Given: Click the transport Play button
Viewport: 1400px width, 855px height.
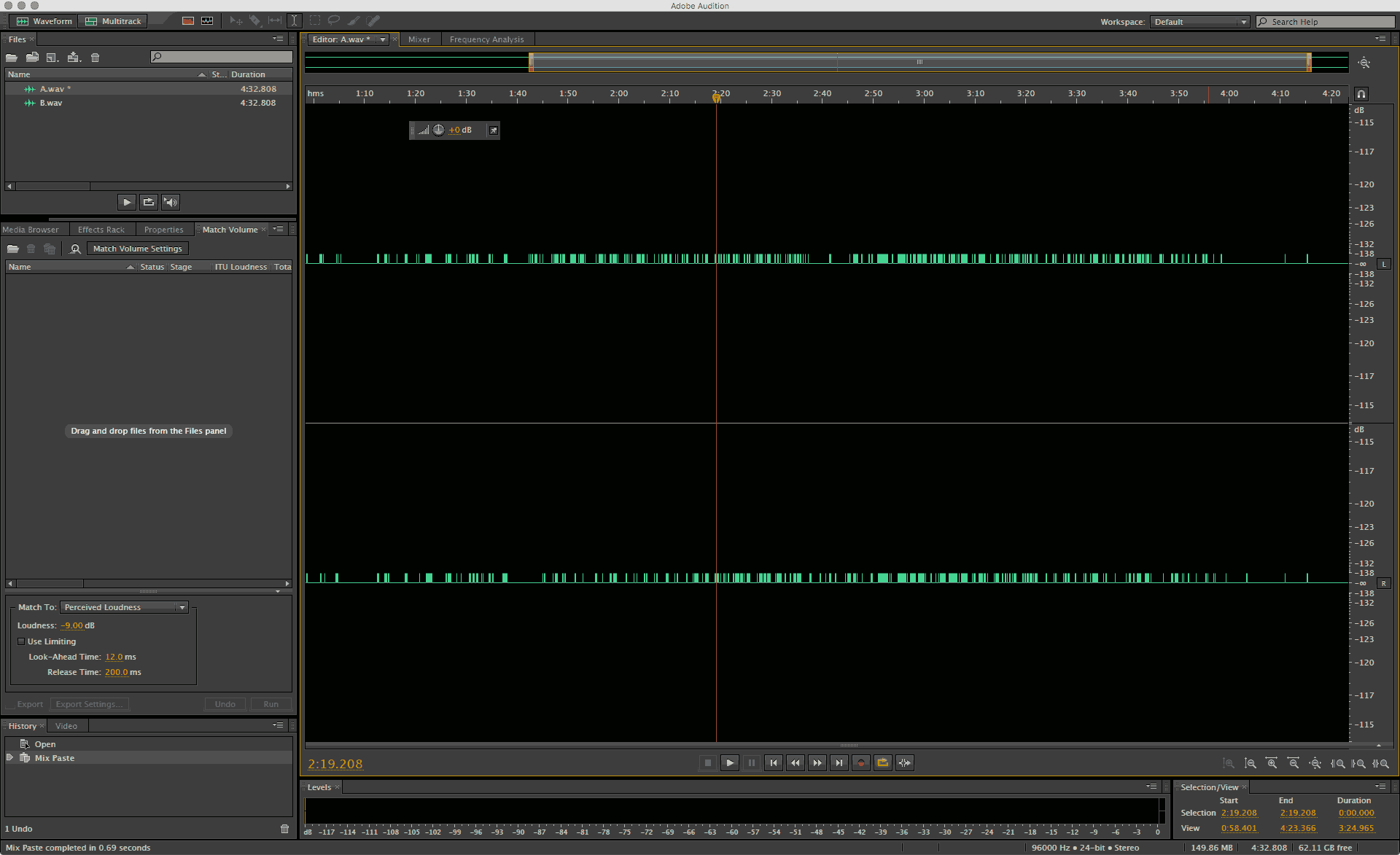Looking at the screenshot, I should click(x=729, y=763).
